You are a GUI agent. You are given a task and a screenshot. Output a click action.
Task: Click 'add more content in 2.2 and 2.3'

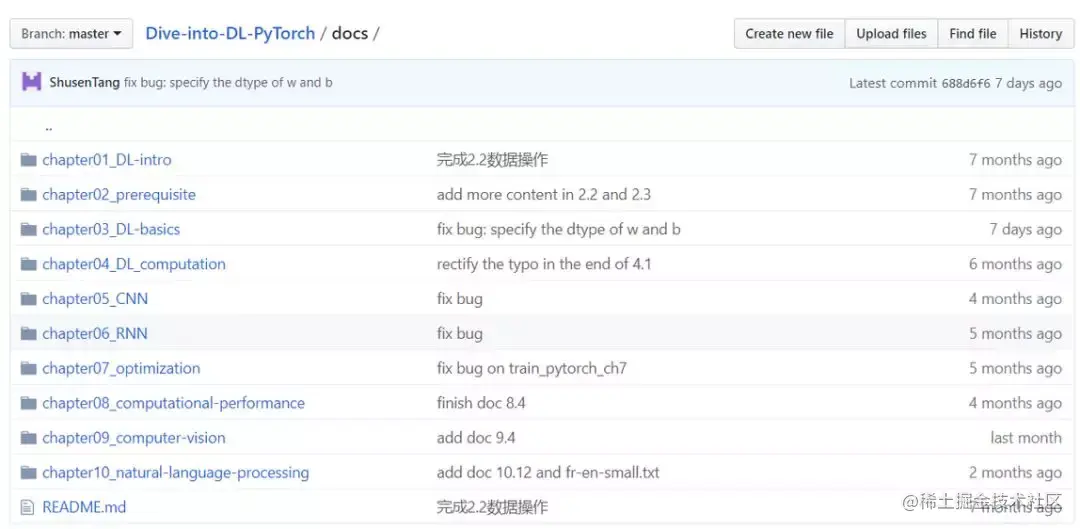(543, 194)
